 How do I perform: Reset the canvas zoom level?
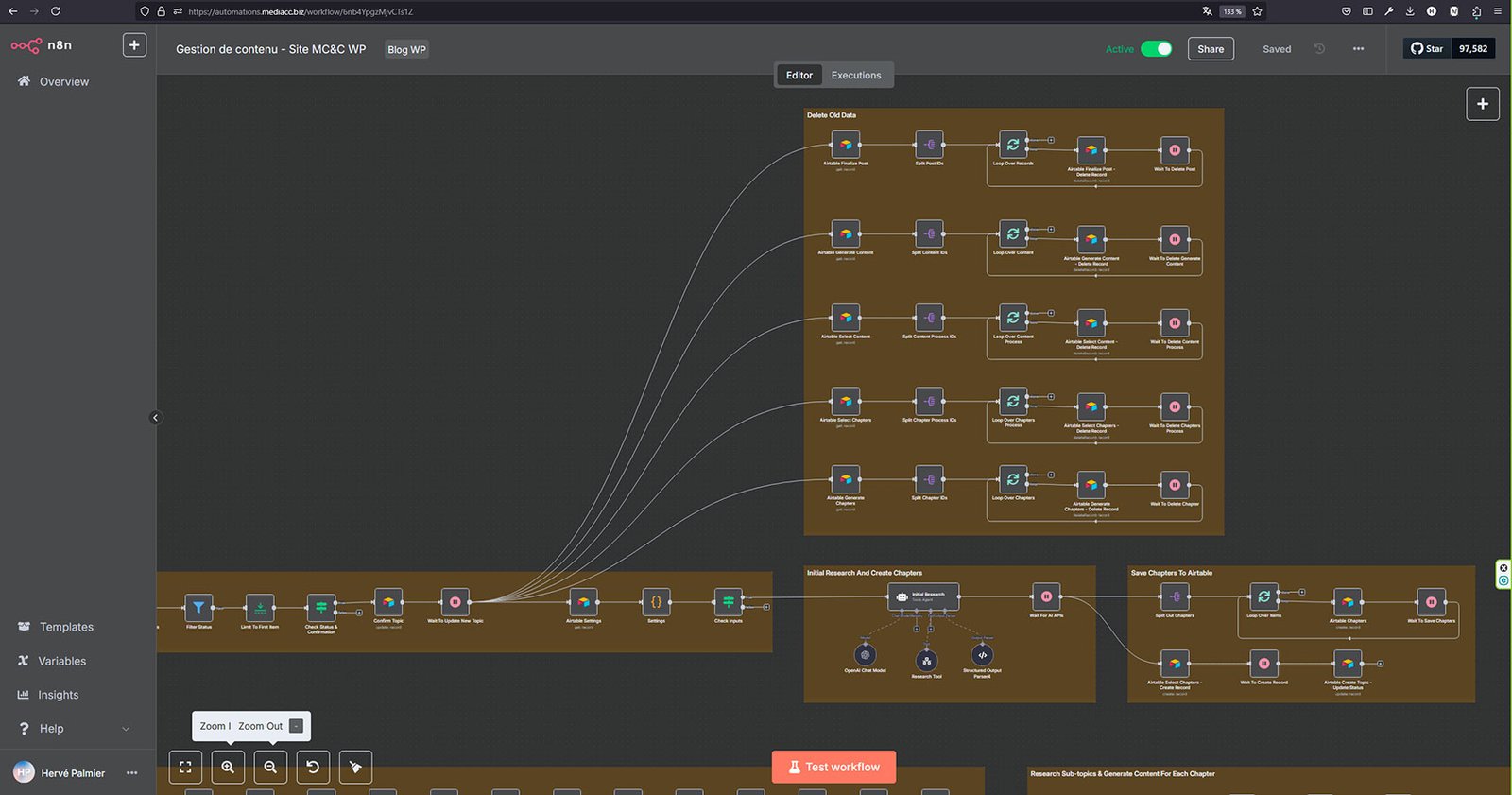click(313, 767)
